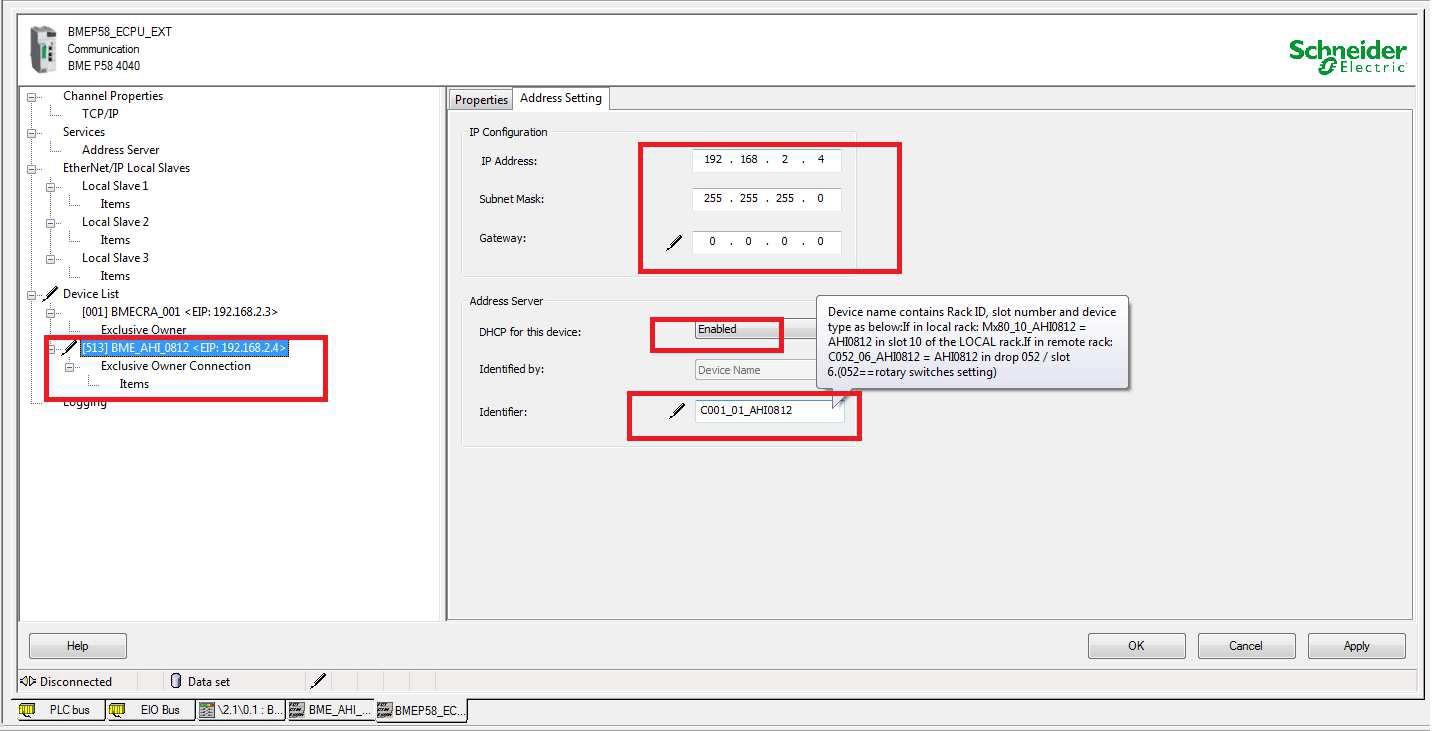The image size is (1432, 731).
Task: Open the DHCP for this device dropdown
Action: (757, 330)
